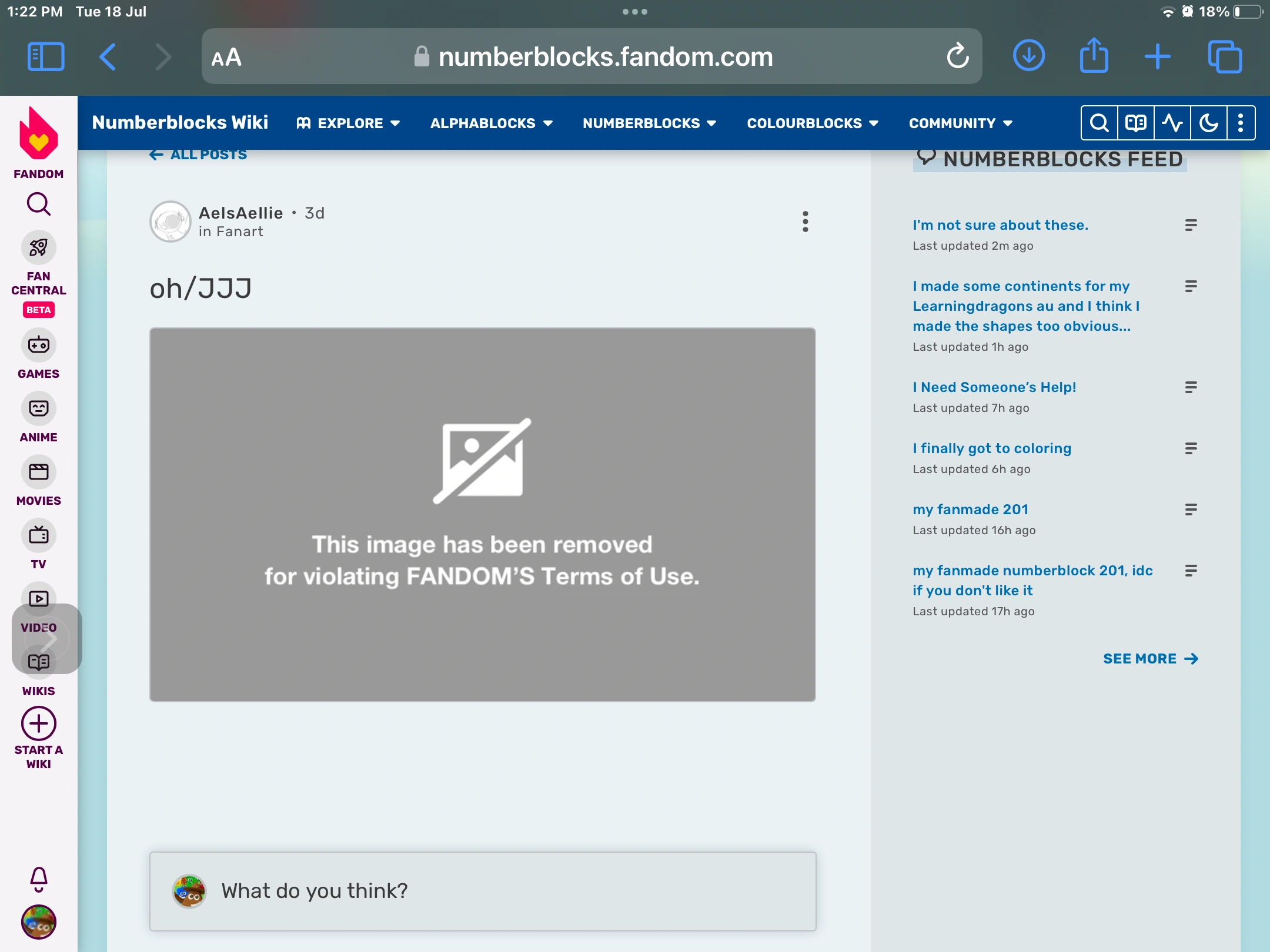
Task: Toggle dark theme moon icon
Action: coord(1208,123)
